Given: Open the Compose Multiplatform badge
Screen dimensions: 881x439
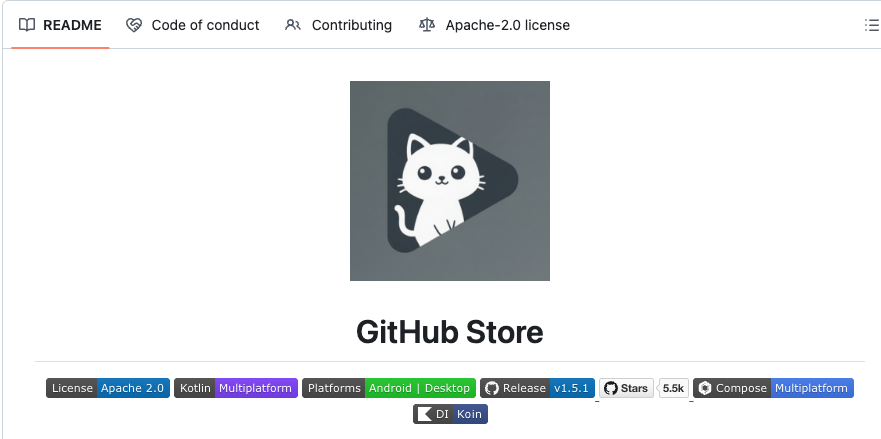Looking at the screenshot, I should click(x=774, y=388).
